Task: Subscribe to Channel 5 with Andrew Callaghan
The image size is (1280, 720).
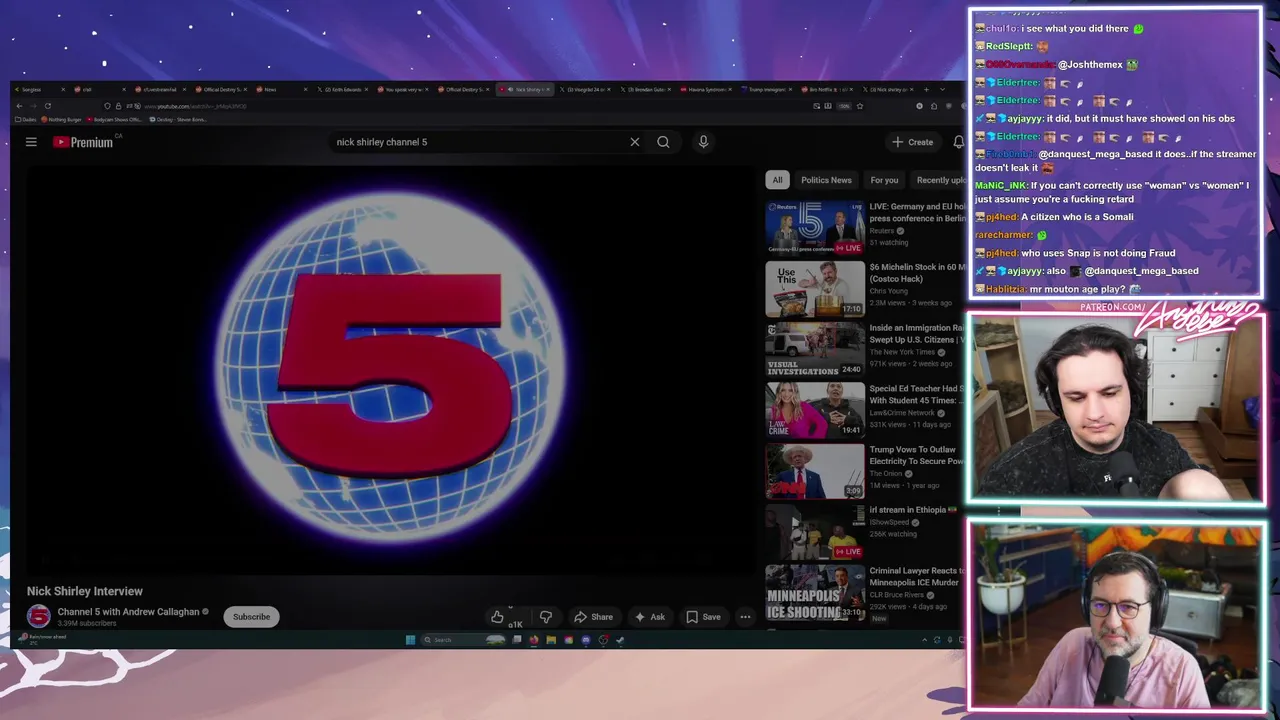Action: click(x=251, y=617)
